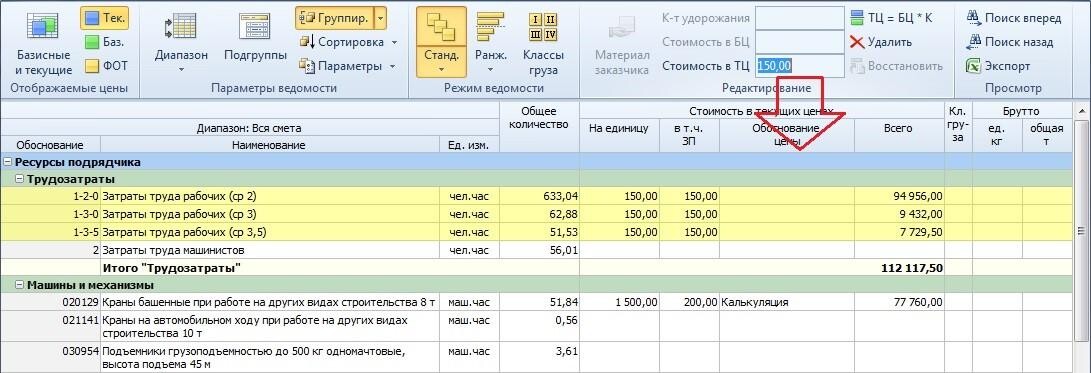Collapse the Ресурсы подрядчика group

click(x=8, y=162)
